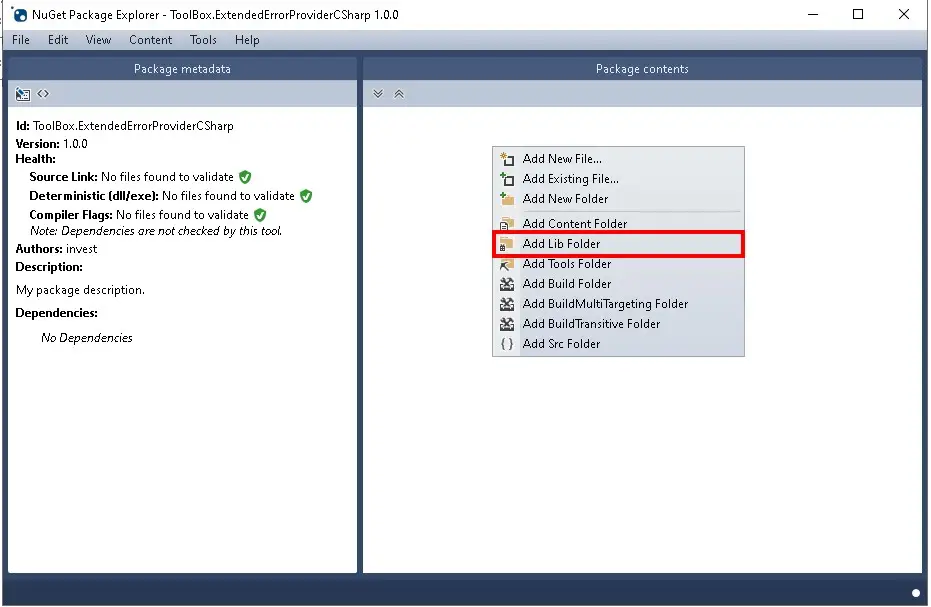Minimize the NuGet Package Explorer window
The height and width of the screenshot is (607, 931).
click(x=813, y=14)
